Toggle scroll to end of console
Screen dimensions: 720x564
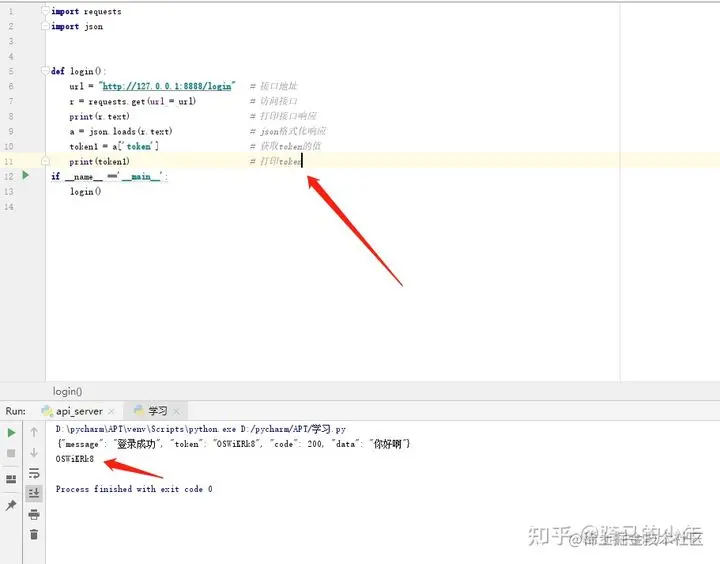tap(34, 494)
